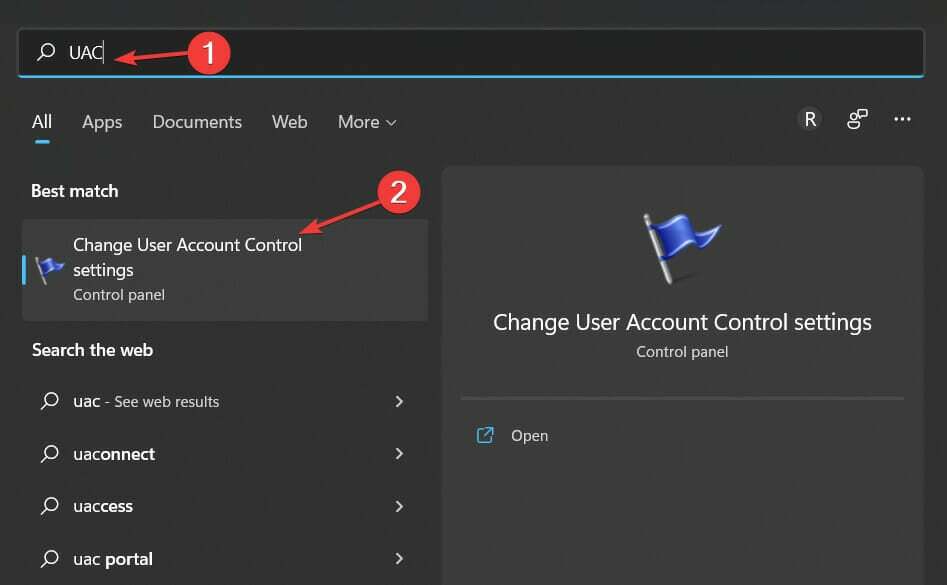The height and width of the screenshot is (585, 947).
Task: Click the preview title Change User Account Control settings
Action: coord(682,322)
